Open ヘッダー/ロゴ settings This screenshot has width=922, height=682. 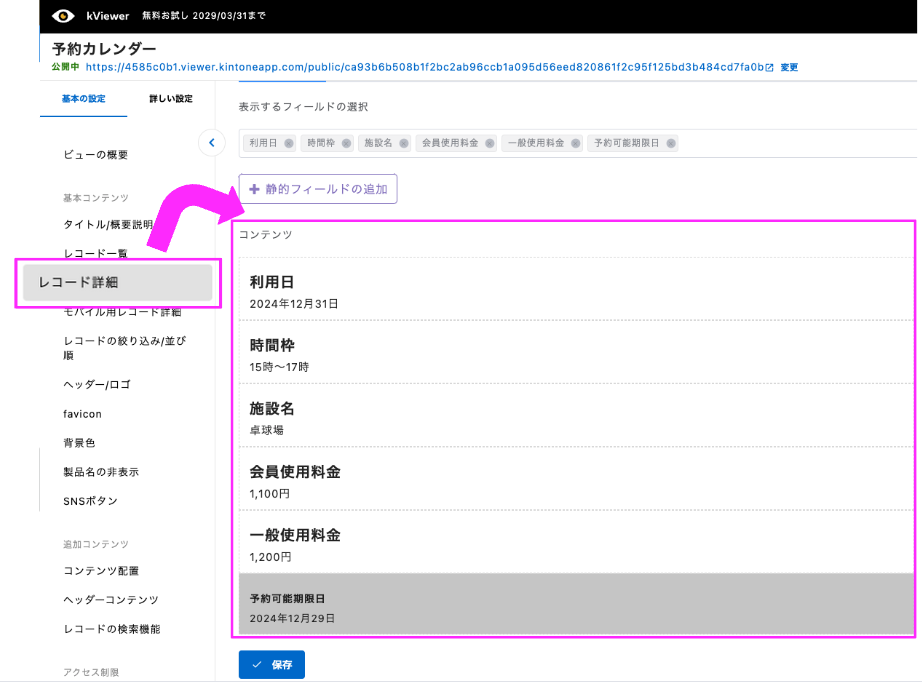[97, 385]
